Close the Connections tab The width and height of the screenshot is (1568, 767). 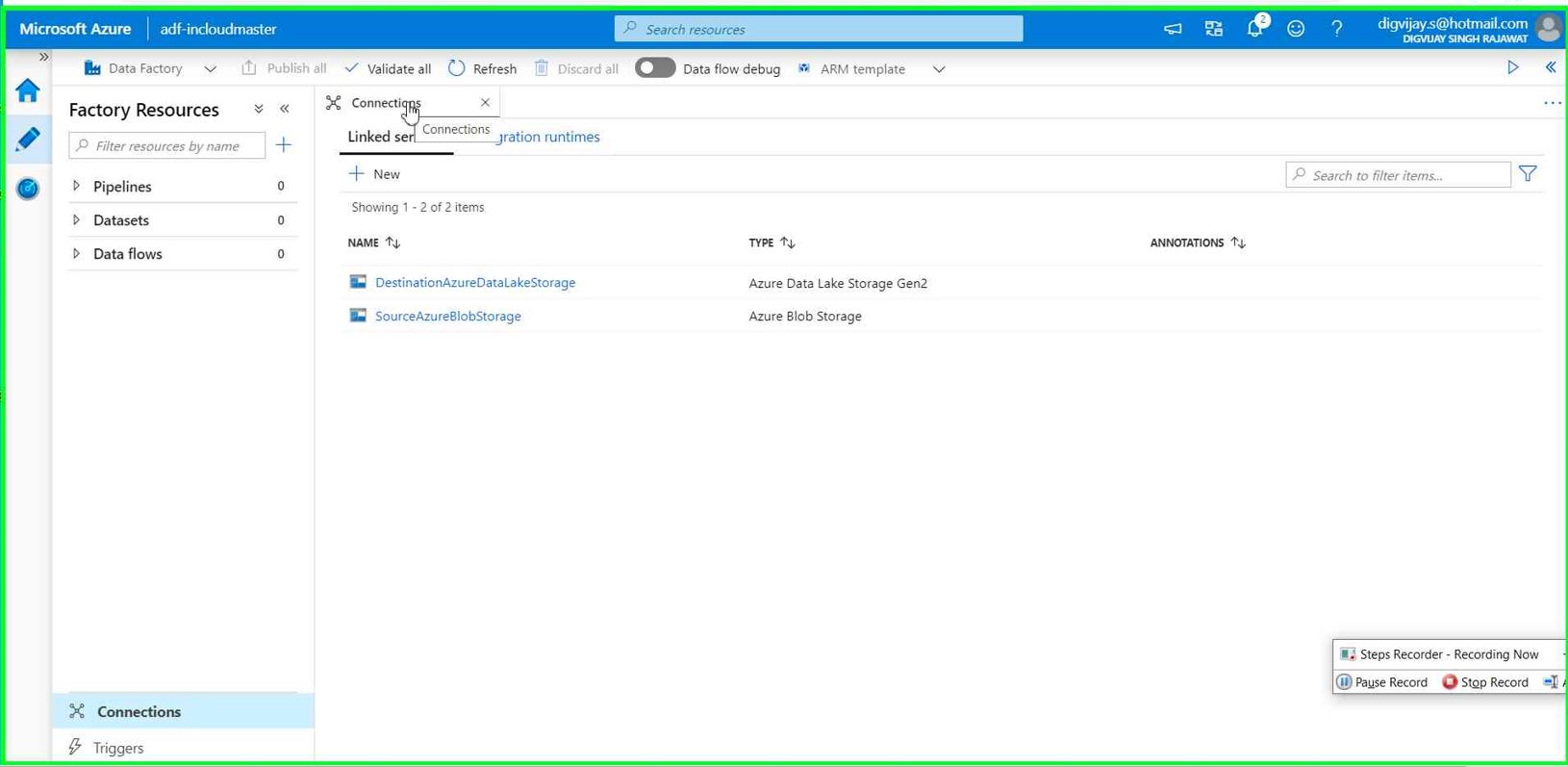tap(485, 102)
